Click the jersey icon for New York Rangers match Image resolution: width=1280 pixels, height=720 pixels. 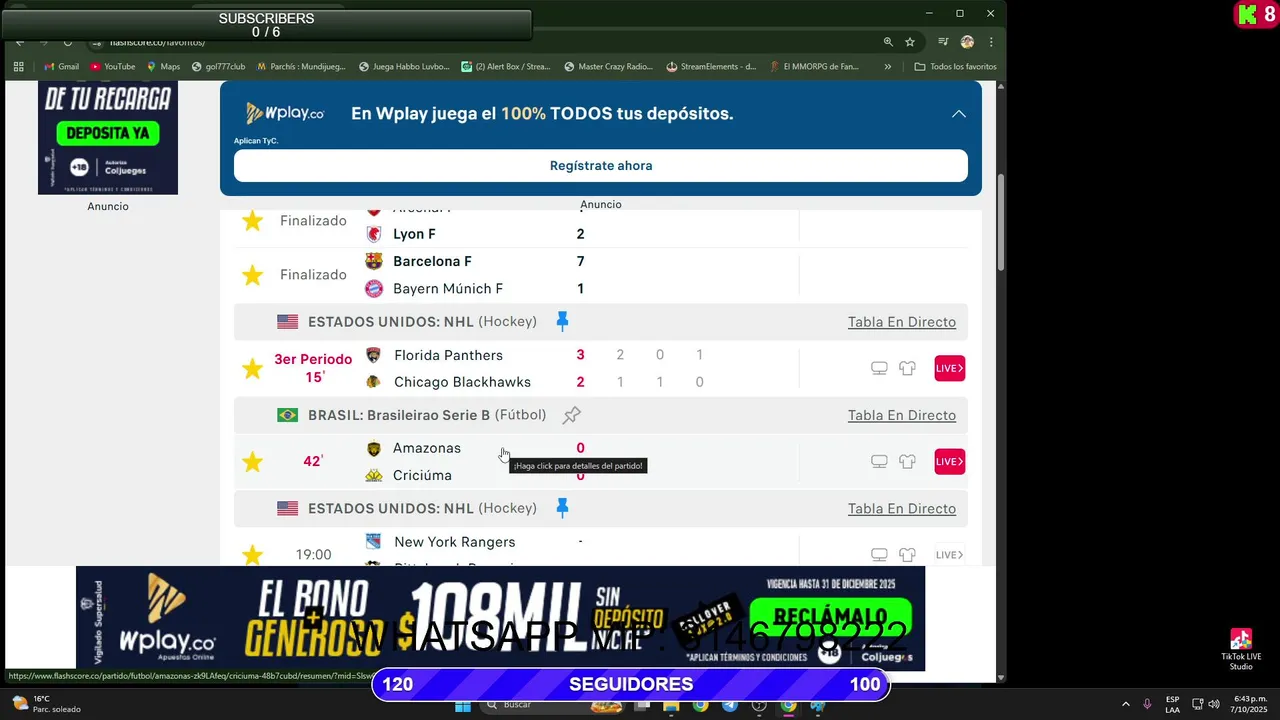coord(907,555)
